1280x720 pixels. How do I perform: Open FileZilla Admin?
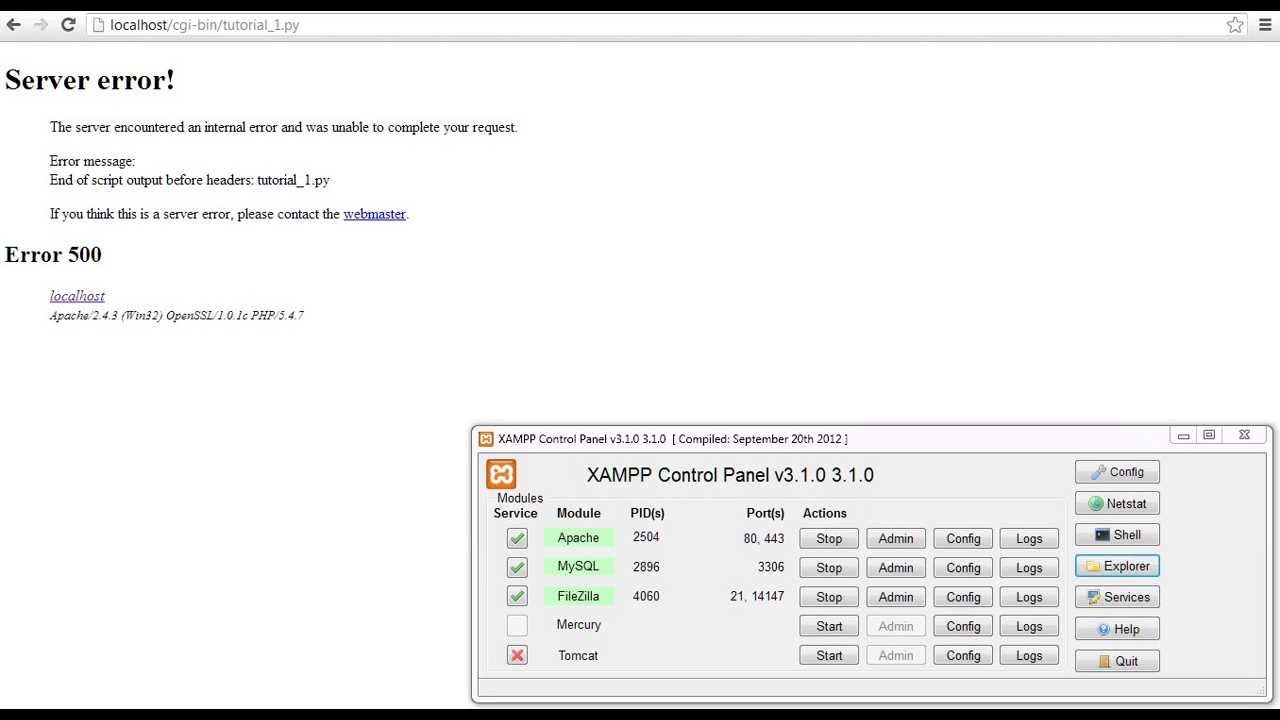[x=896, y=597]
